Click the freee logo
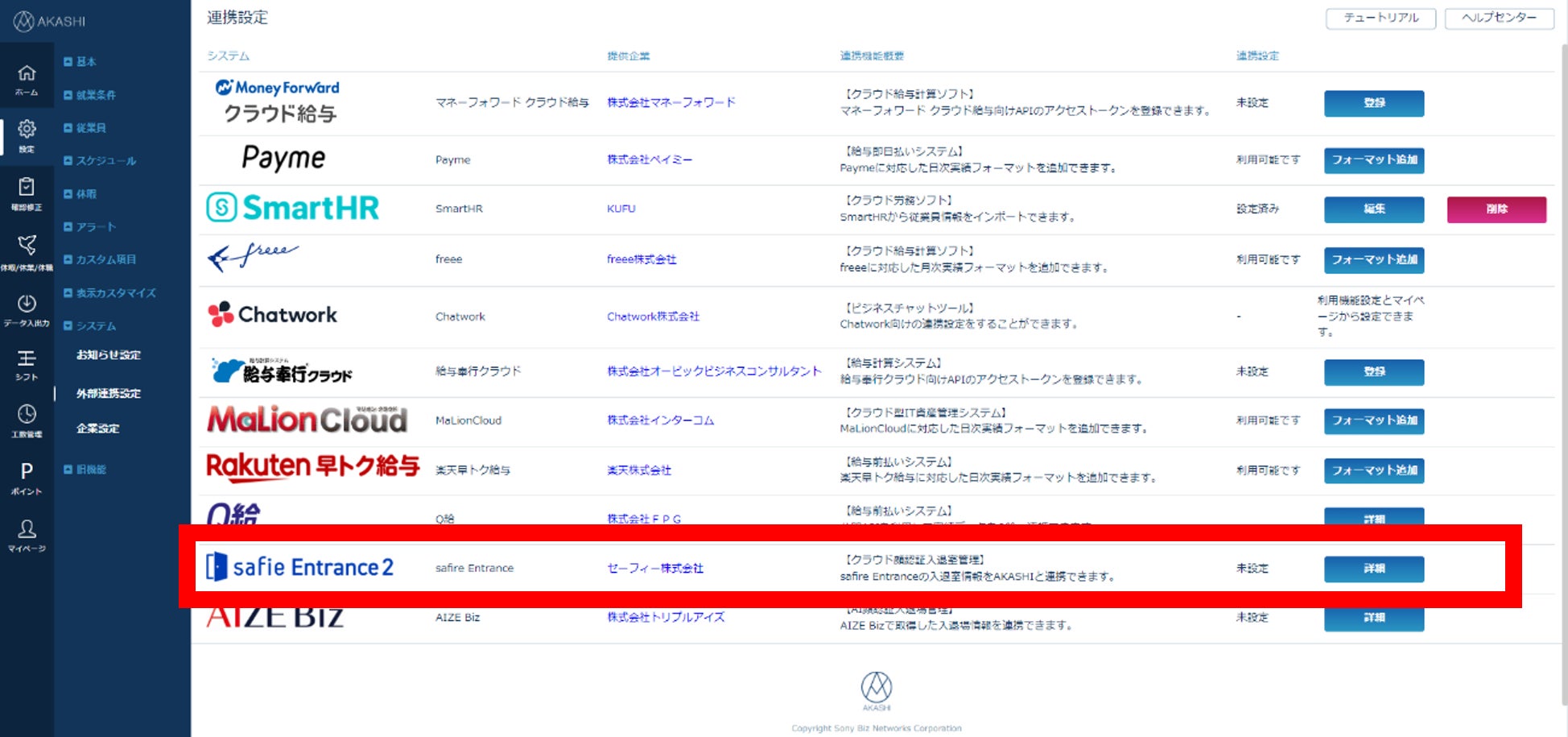Screen dimensions: 1568x737 [253, 257]
